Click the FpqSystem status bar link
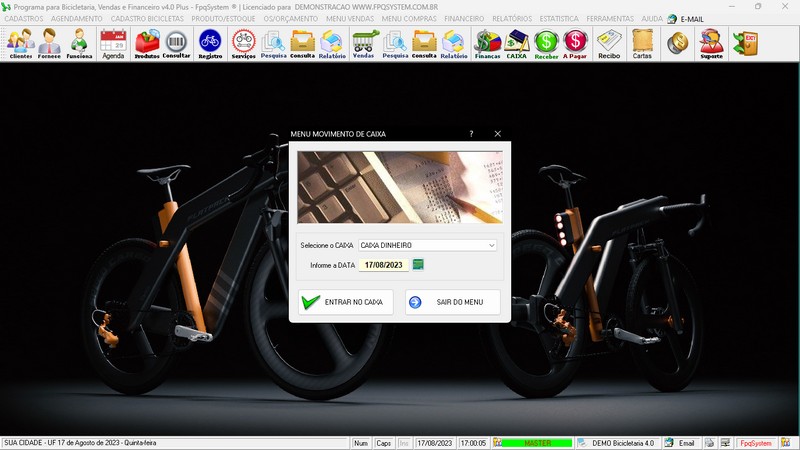800x450 pixels. pos(756,443)
